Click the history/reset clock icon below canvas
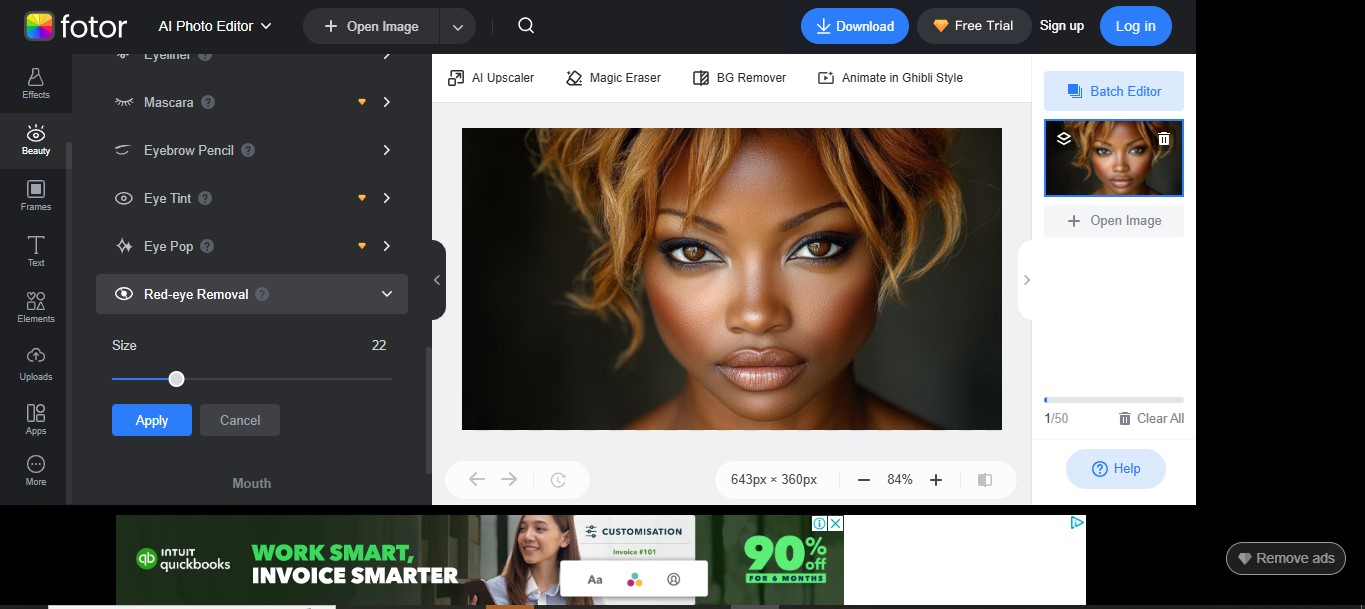 click(x=558, y=479)
